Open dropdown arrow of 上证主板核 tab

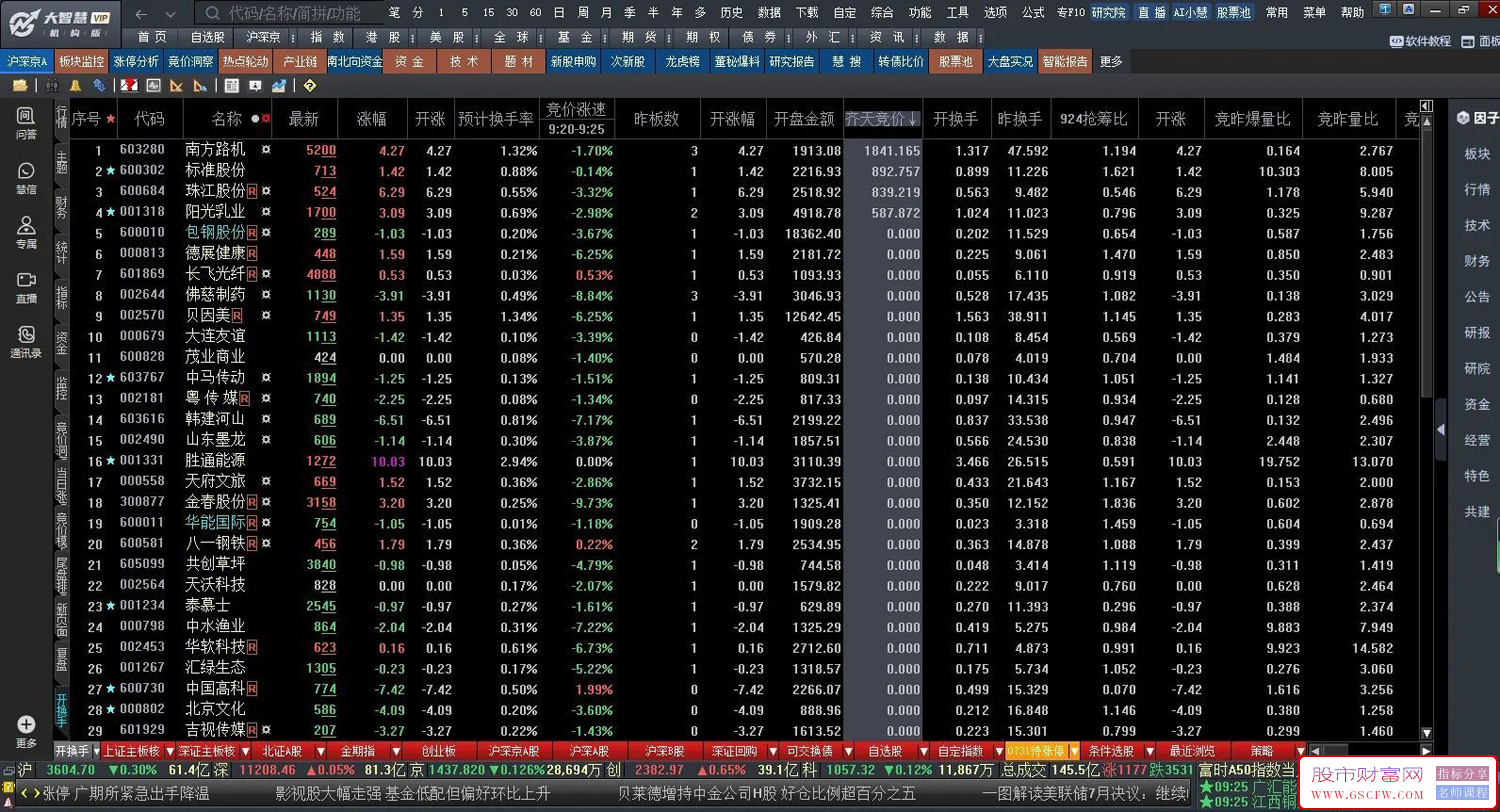tap(168, 751)
